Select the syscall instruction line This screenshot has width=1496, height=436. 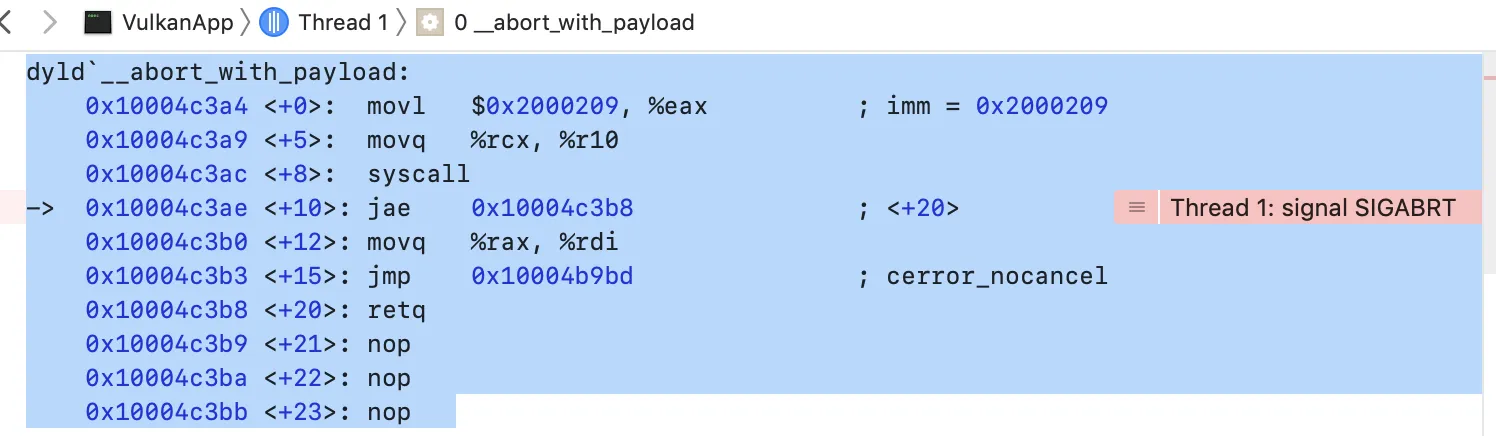coord(753,174)
